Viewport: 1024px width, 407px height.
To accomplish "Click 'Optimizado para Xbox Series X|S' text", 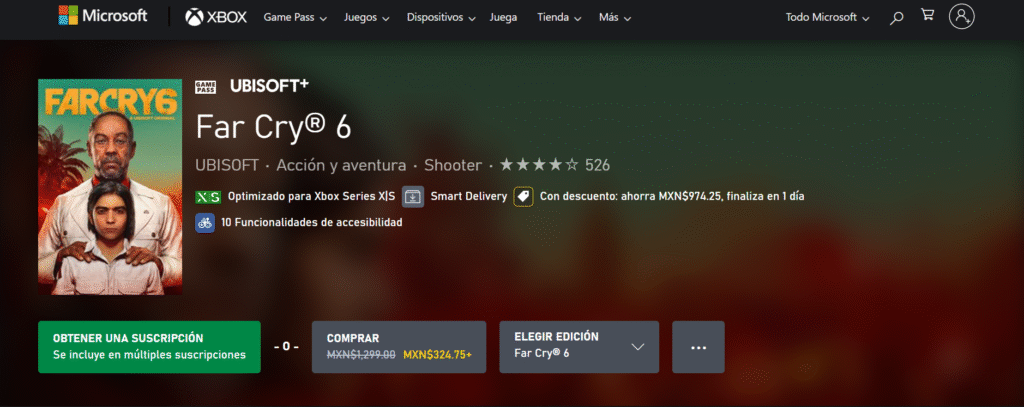I will (x=312, y=196).
